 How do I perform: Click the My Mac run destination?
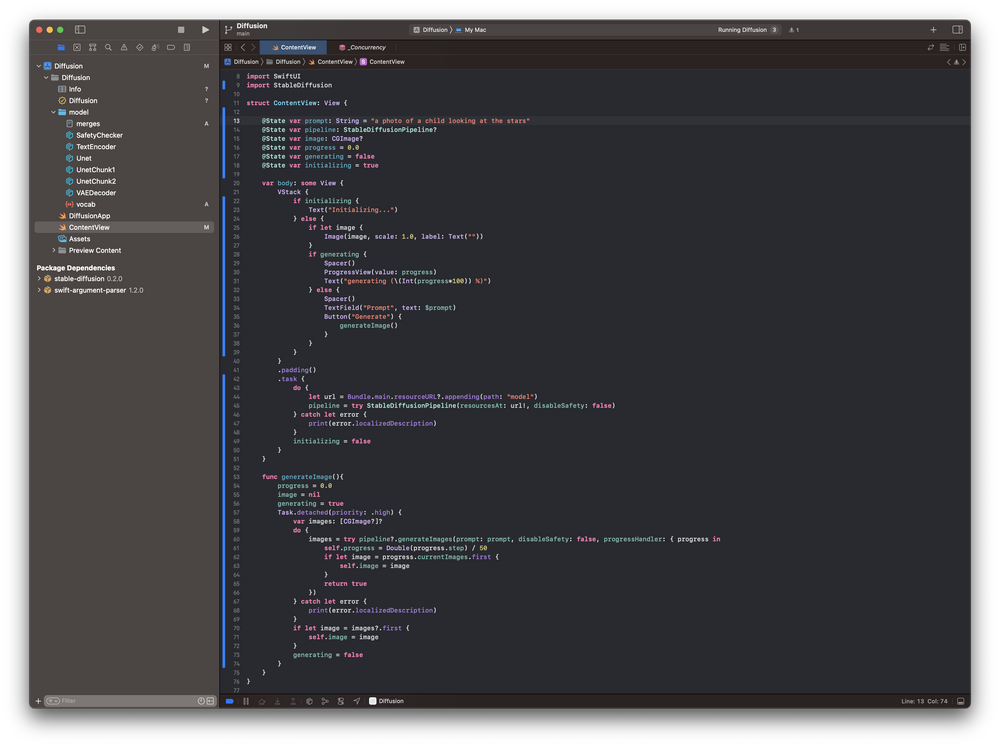pyautogui.click(x=475, y=30)
